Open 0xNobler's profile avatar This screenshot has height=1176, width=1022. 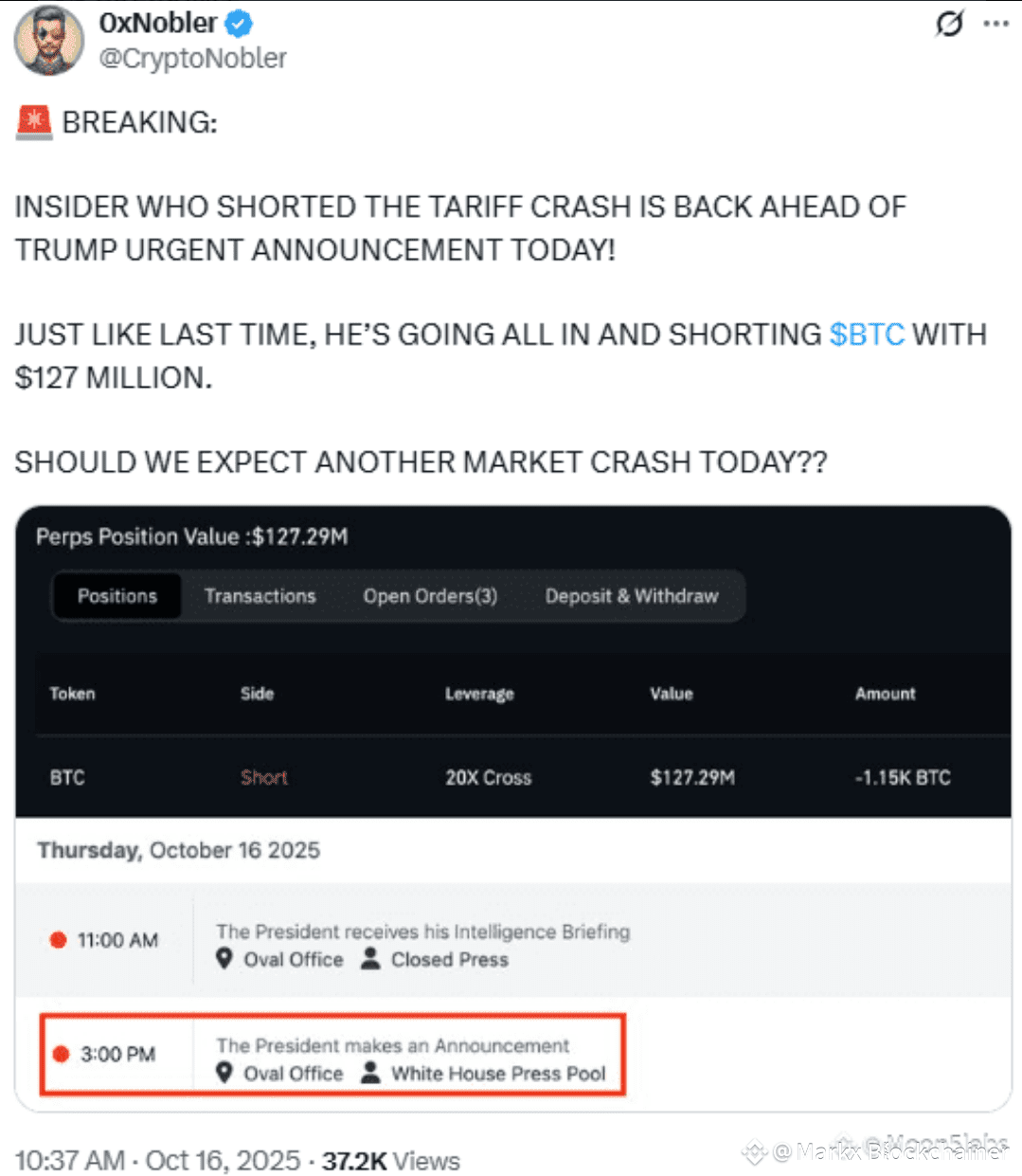[48, 40]
